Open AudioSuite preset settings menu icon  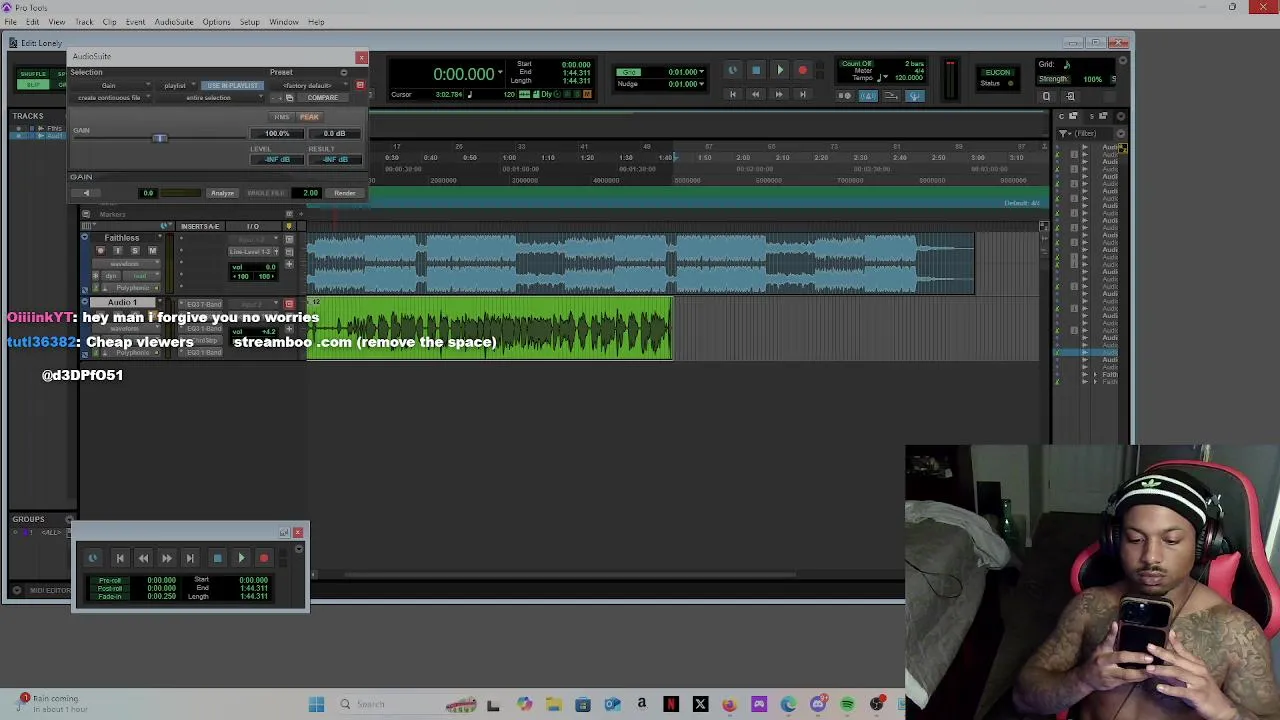pos(343,72)
